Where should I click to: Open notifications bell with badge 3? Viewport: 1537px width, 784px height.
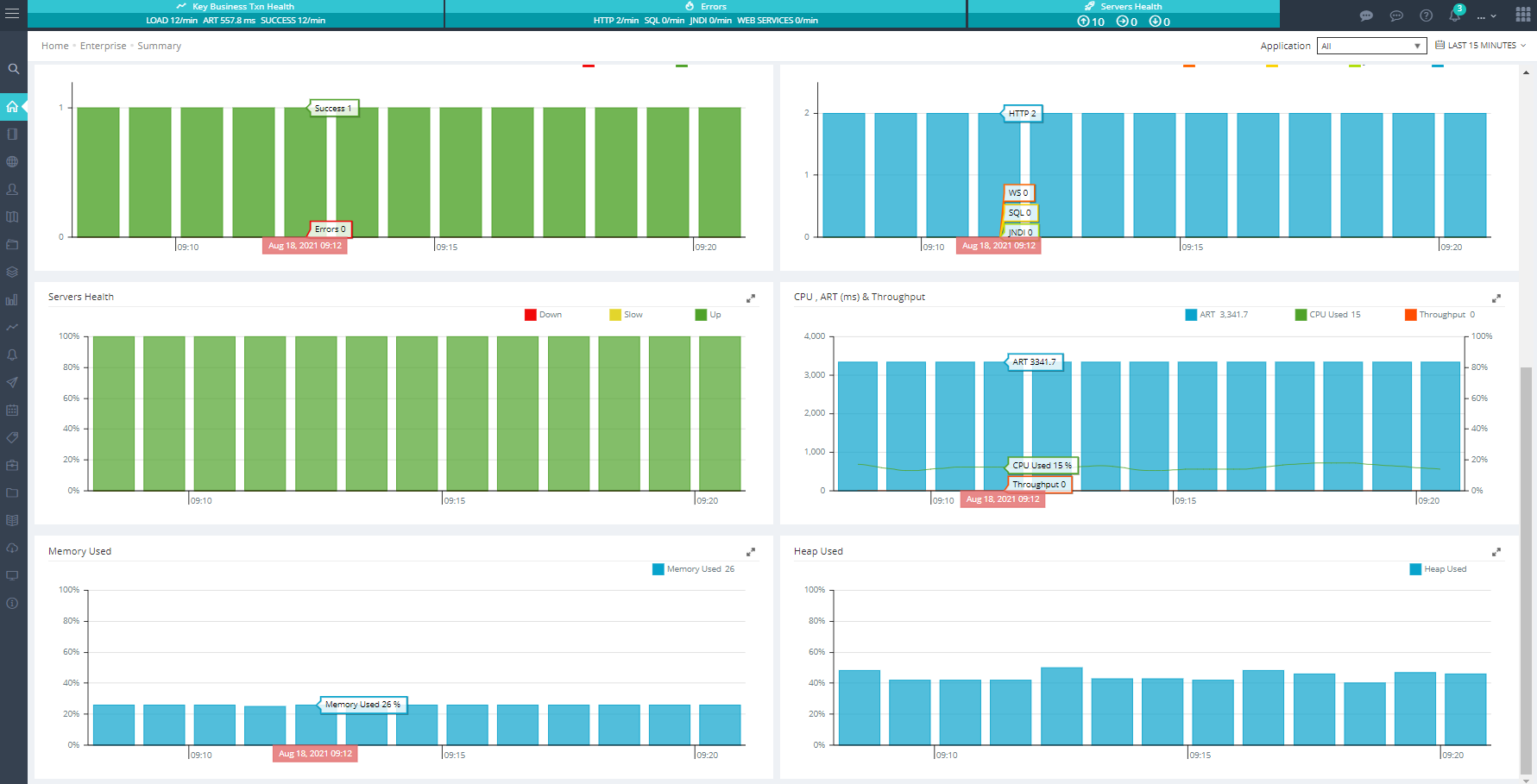click(x=1455, y=16)
